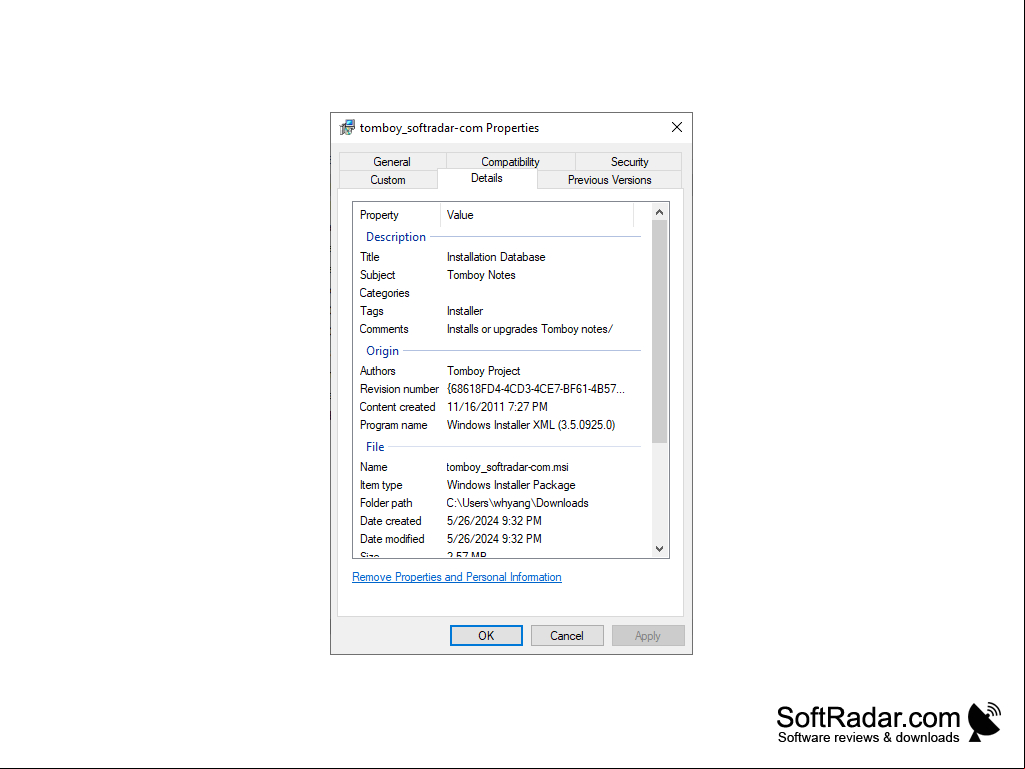Image resolution: width=1025 pixels, height=769 pixels.
Task: Click the Comments value 'Installs or upgrades Tomboy notes/'
Action: [529, 329]
